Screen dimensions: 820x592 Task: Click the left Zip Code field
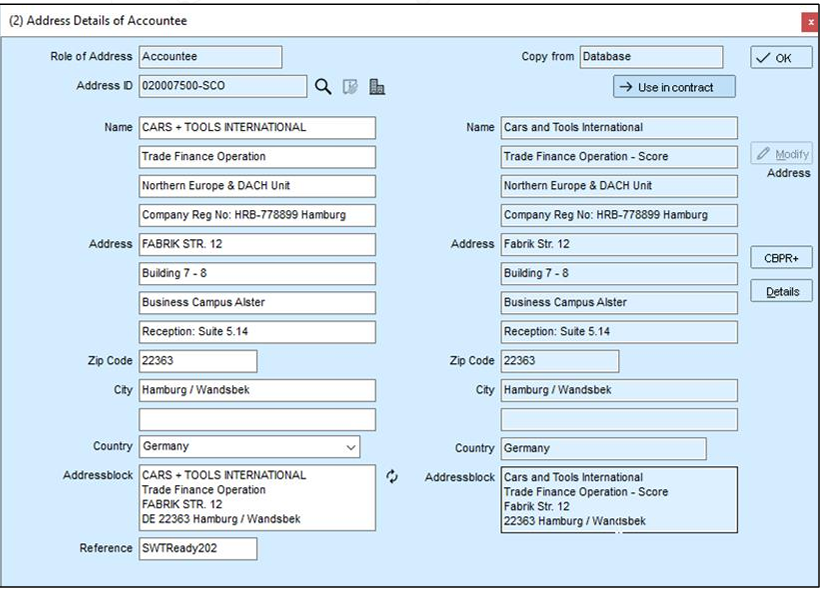(x=198, y=361)
